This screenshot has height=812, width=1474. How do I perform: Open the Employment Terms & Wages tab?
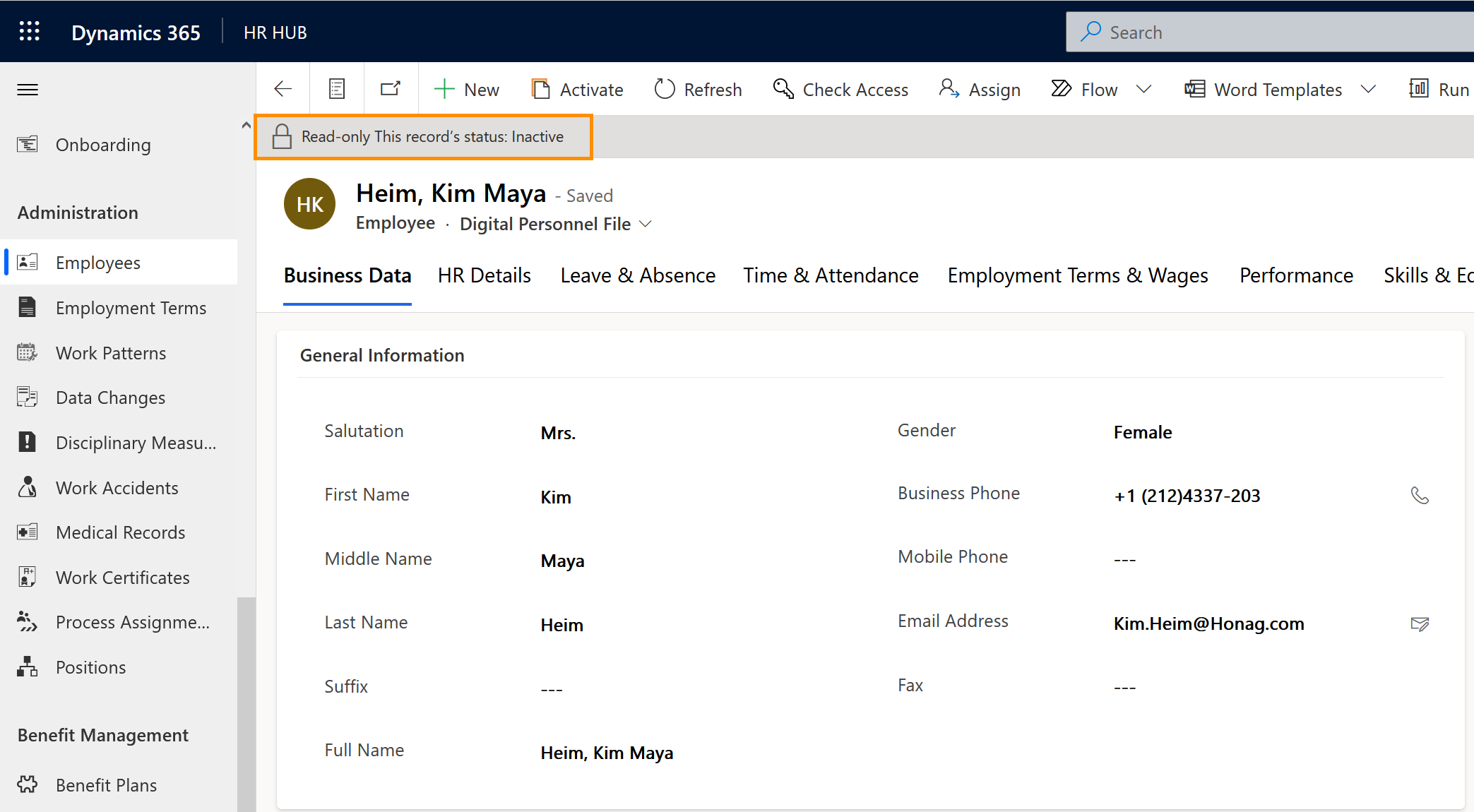1077,275
